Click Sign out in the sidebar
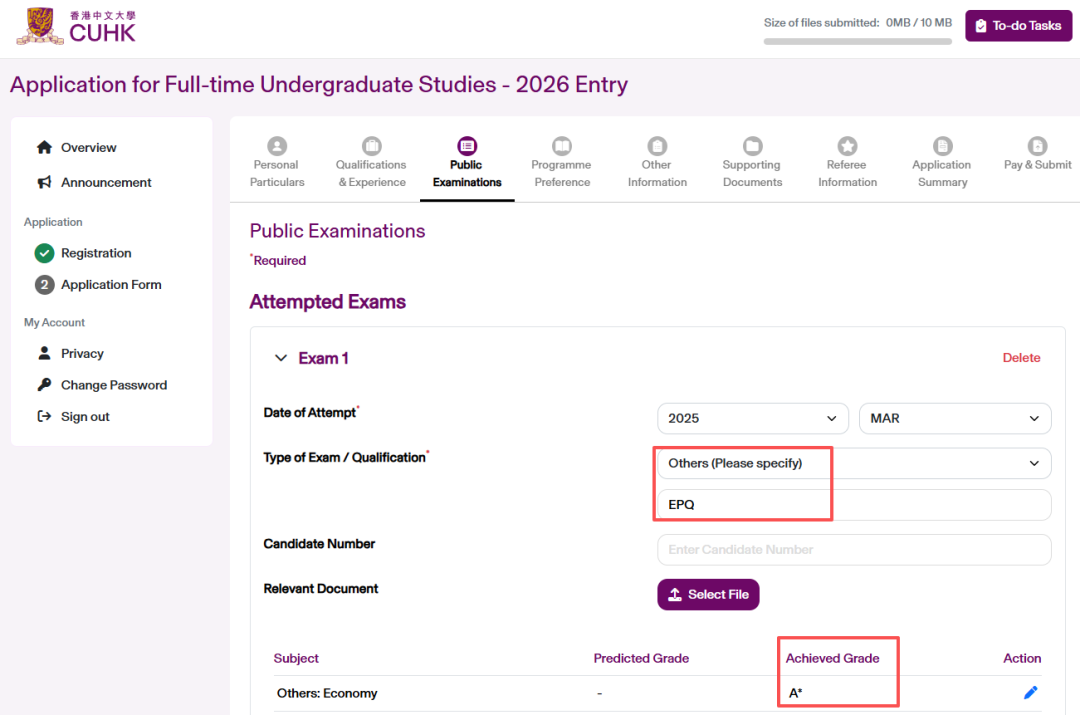The height and width of the screenshot is (715, 1080). click(85, 416)
